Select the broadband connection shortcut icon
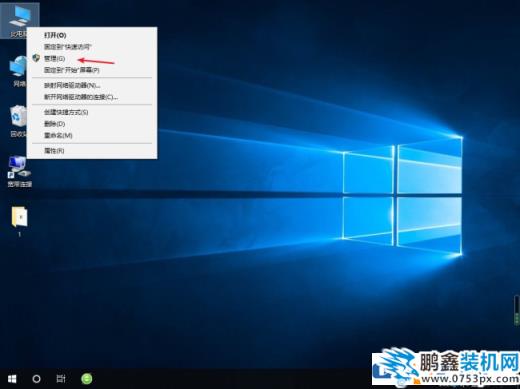Image resolution: width=520 pixels, height=389 pixels. pyautogui.click(x=19, y=171)
